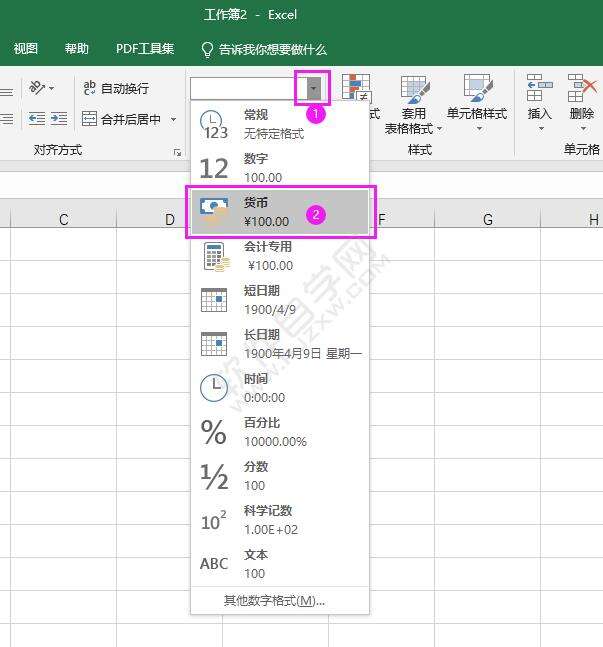Image resolution: width=603 pixels, height=647 pixels.
Task: Select the 长日期 long date format
Action: coord(280,344)
